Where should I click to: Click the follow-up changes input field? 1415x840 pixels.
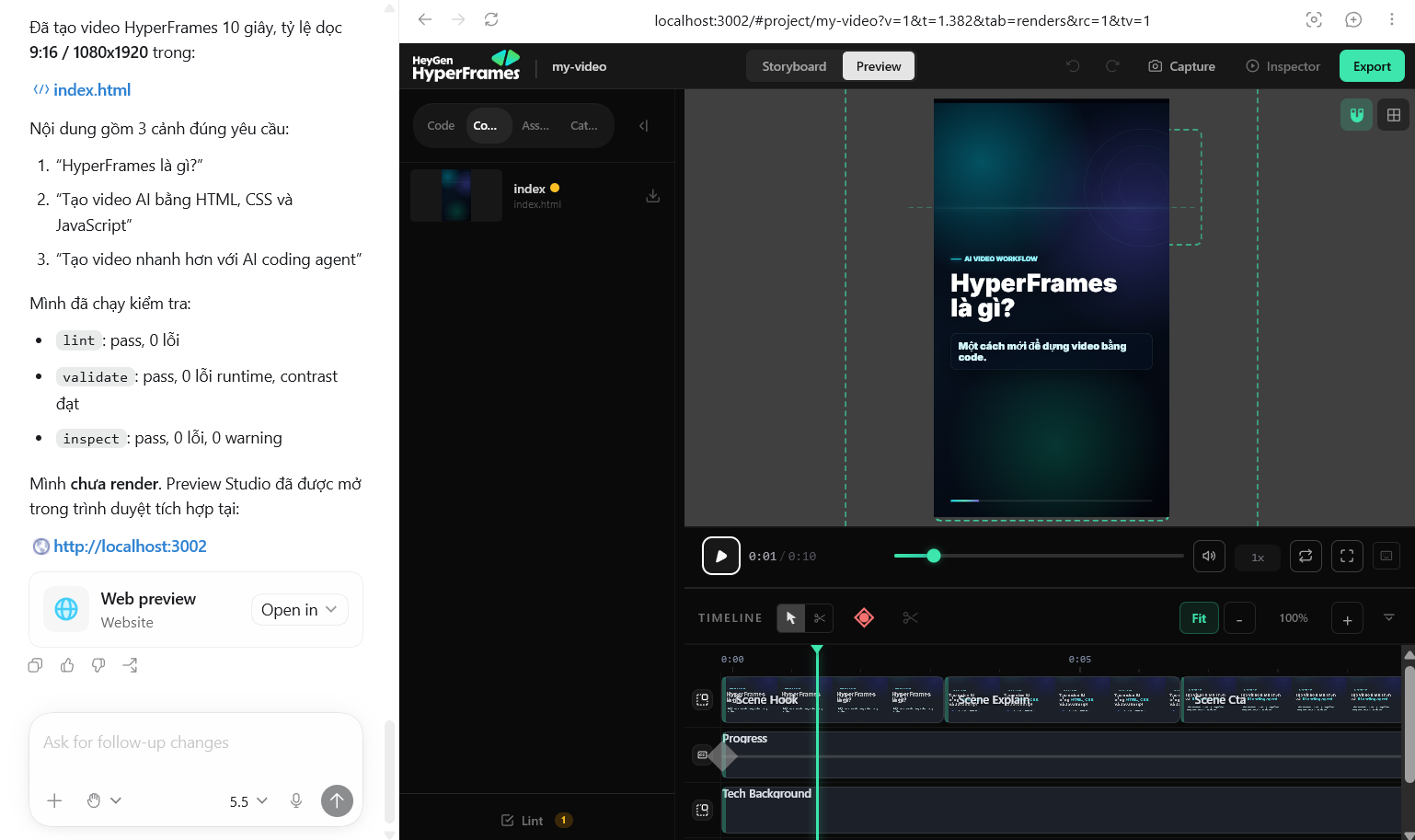pos(195,742)
